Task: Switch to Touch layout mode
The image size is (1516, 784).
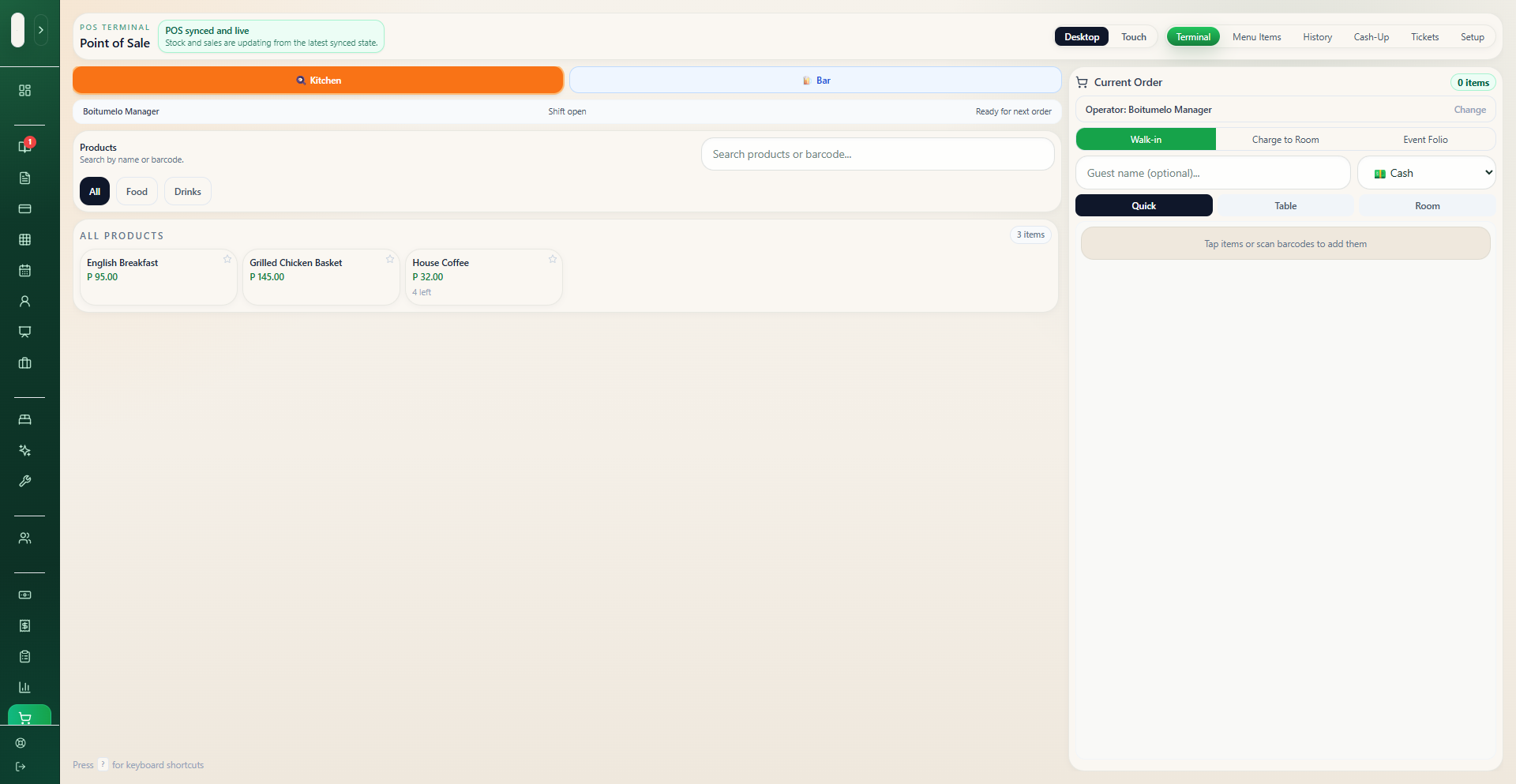Action: pyautogui.click(x=1134, y=37)
